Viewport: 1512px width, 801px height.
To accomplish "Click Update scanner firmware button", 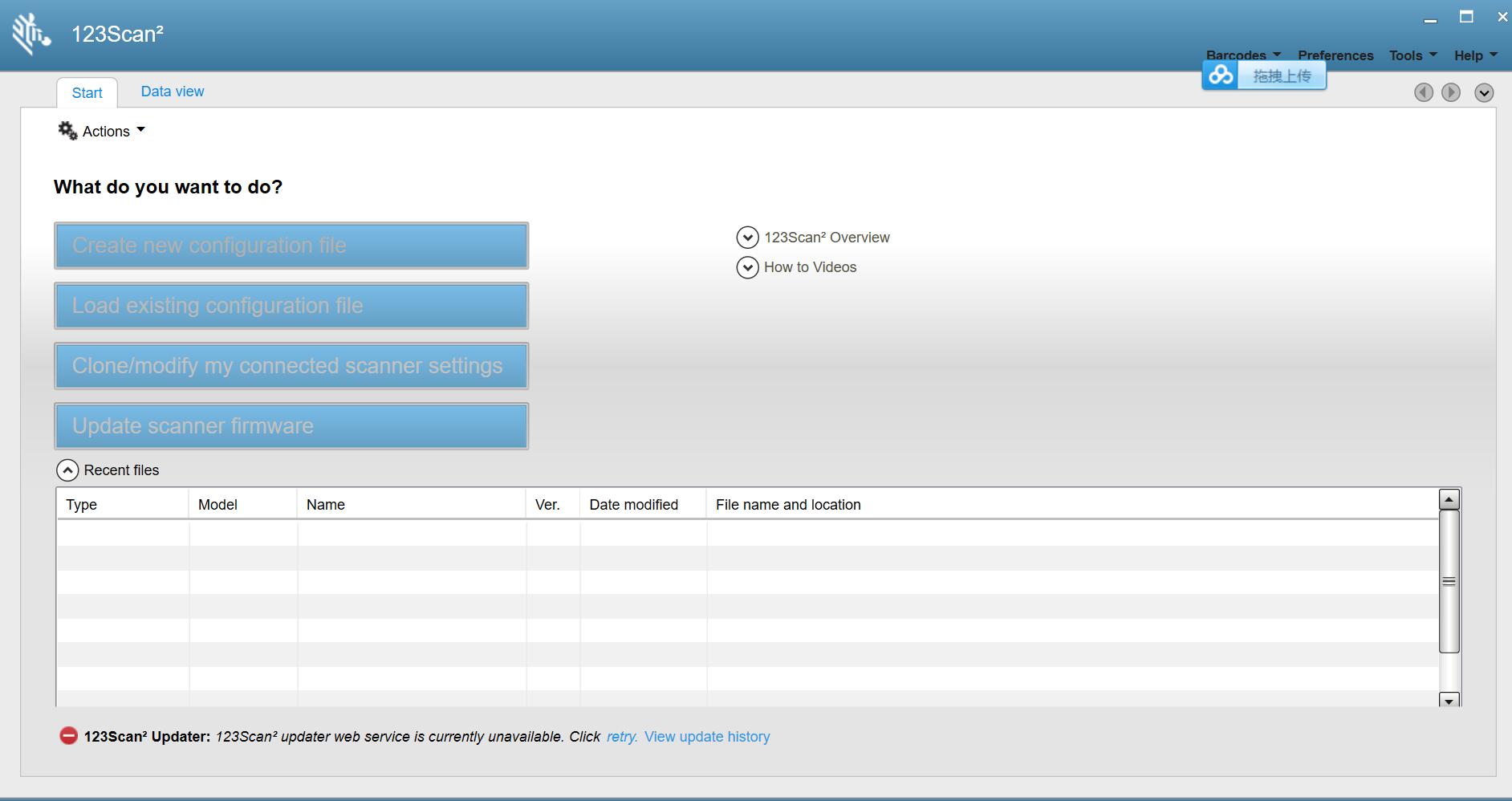I will point(291,426).
